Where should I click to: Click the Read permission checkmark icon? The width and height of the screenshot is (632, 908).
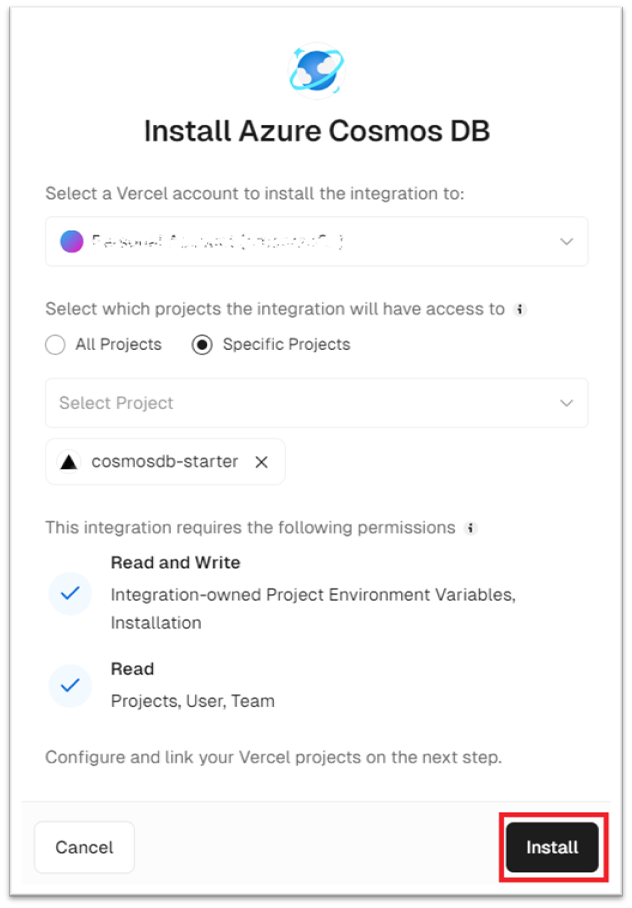click(70, 685)
